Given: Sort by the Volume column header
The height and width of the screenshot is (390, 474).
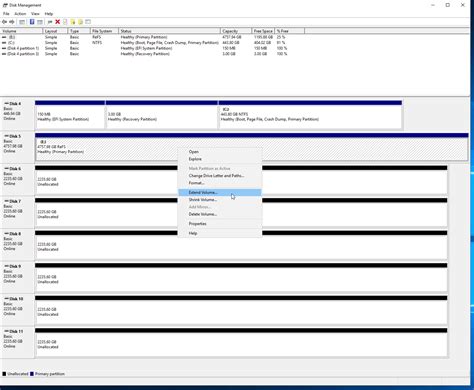Looking at the screenshot, I should click(x=21, y=31).
